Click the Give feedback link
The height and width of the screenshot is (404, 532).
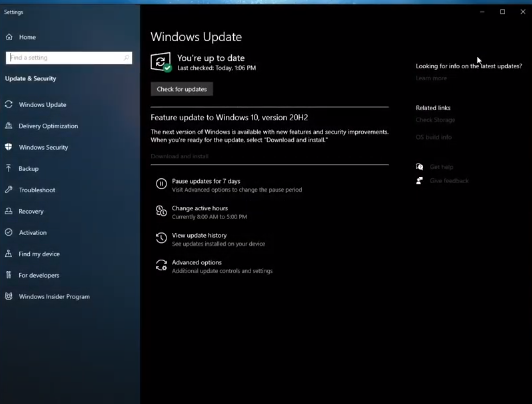(x=449, y=180)
